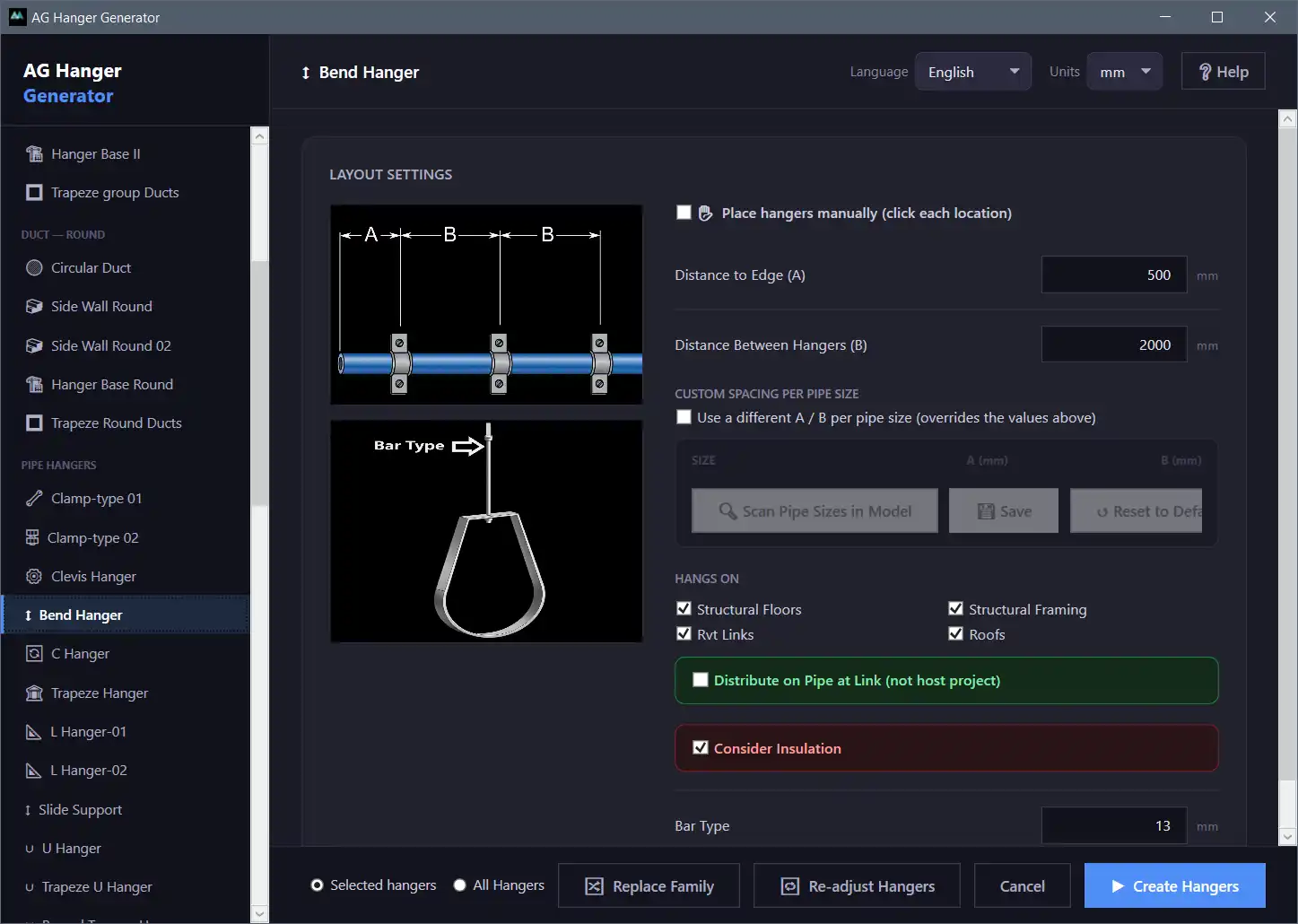The width and height of the screenshot is (1298, 924).
Task: Click the Cancel button
Action: point(1023,886)
